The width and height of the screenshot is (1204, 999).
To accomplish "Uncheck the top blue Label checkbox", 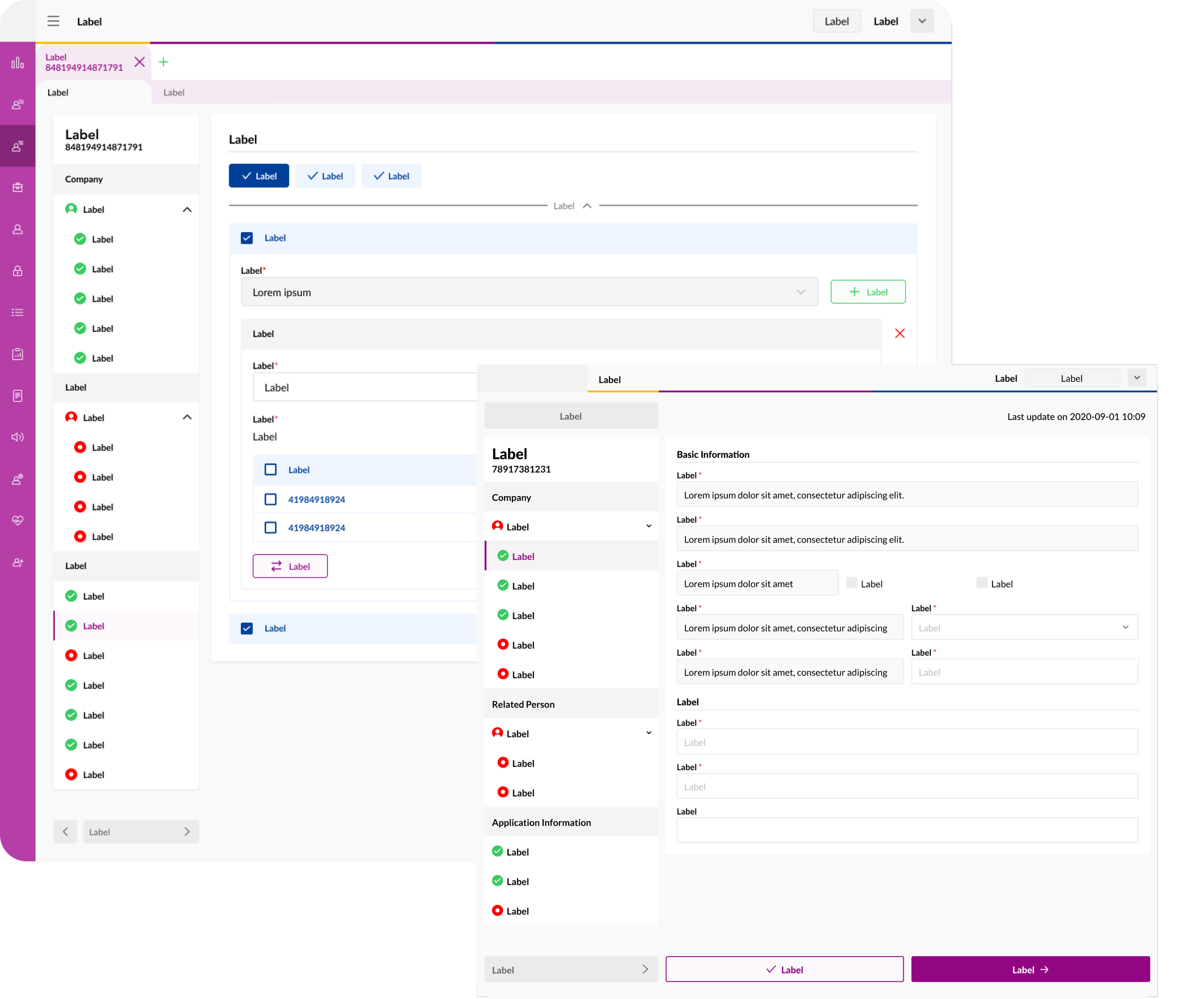I will click(247, 238).
